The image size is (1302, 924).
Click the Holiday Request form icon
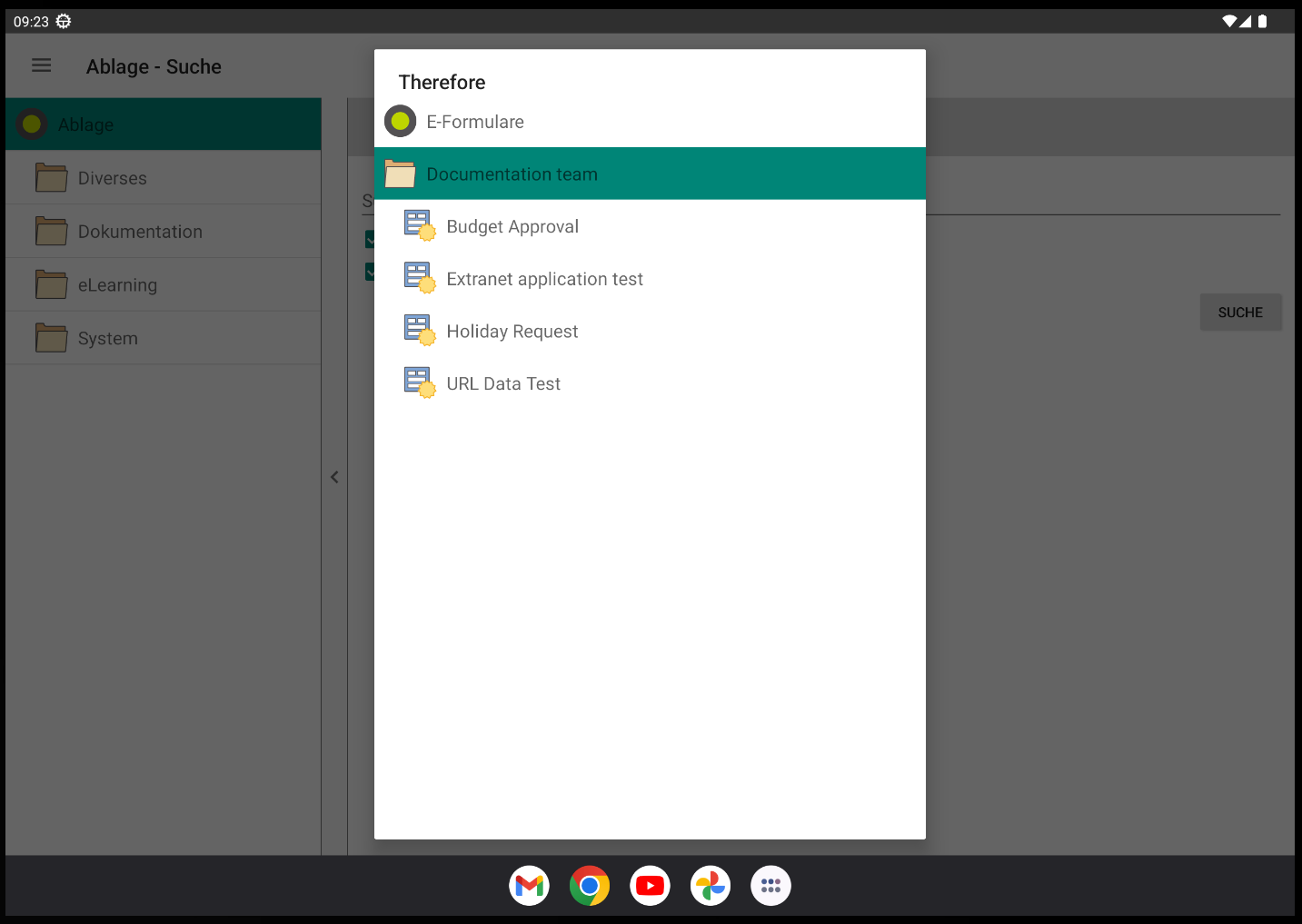419,331
